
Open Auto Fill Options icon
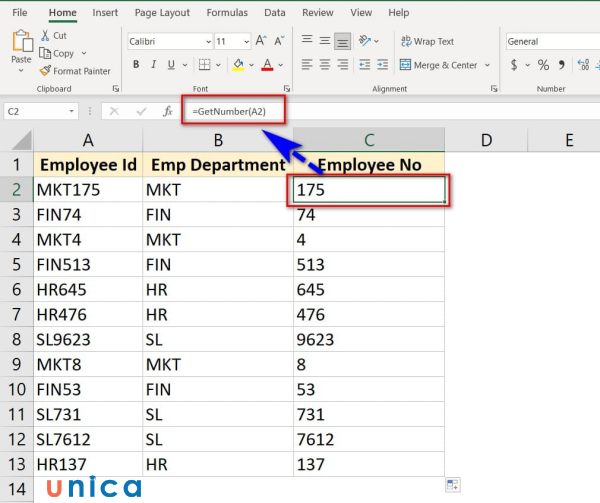pos(453,485)
